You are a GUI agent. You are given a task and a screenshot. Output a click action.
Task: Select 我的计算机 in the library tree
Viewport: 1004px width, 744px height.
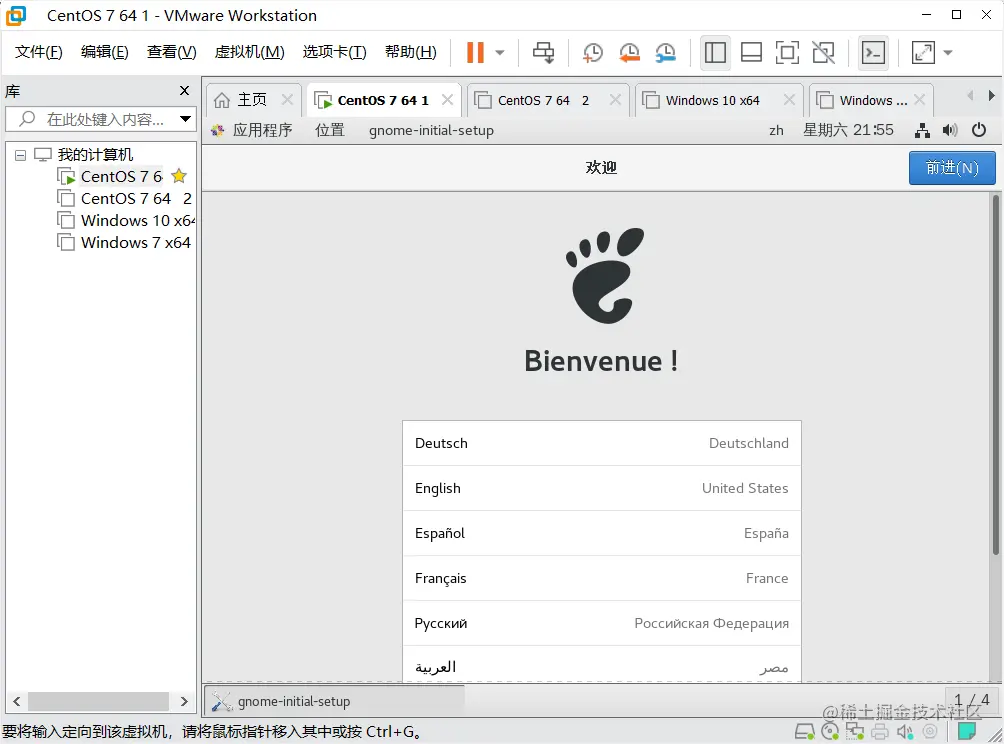(95, 155)
